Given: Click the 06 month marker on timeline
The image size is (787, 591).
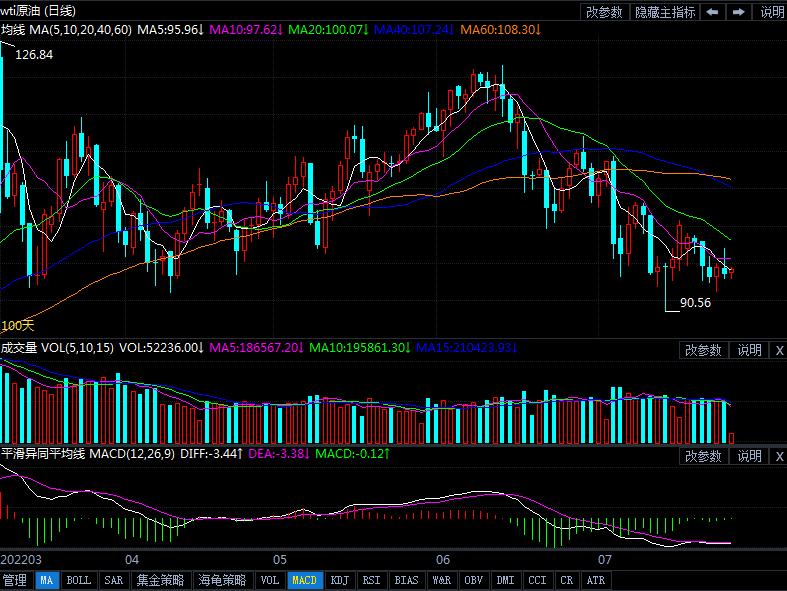Looking at the screenshot, I should 443,559.
